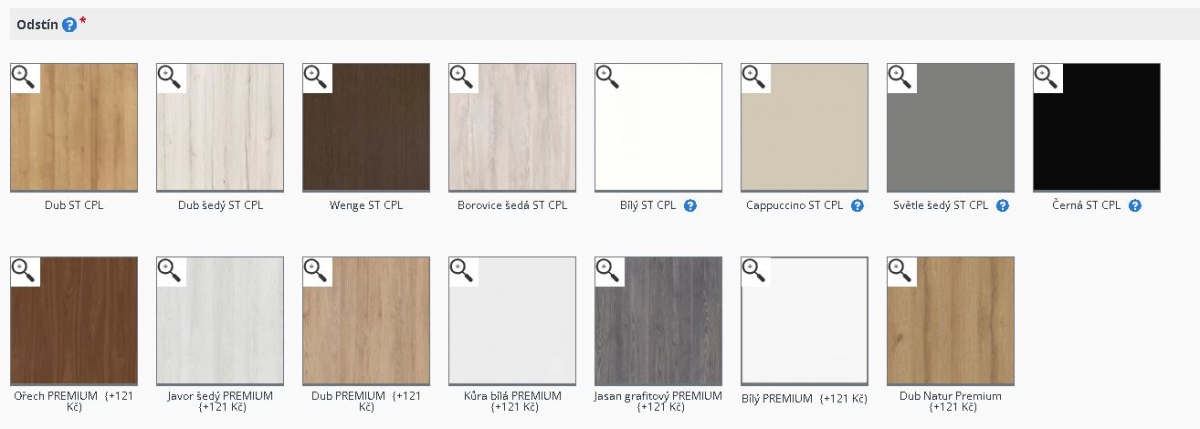Pick the Cappuccino ST CPL color
This screenshot has width=1200, height=429.
[x=804, y=128]
